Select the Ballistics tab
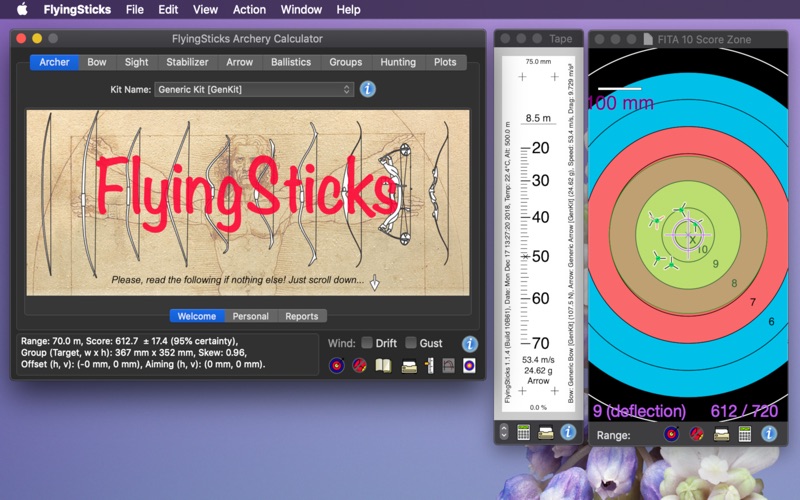Image resolution: width=800 pixels, height=500 pixels. (291, 62)
